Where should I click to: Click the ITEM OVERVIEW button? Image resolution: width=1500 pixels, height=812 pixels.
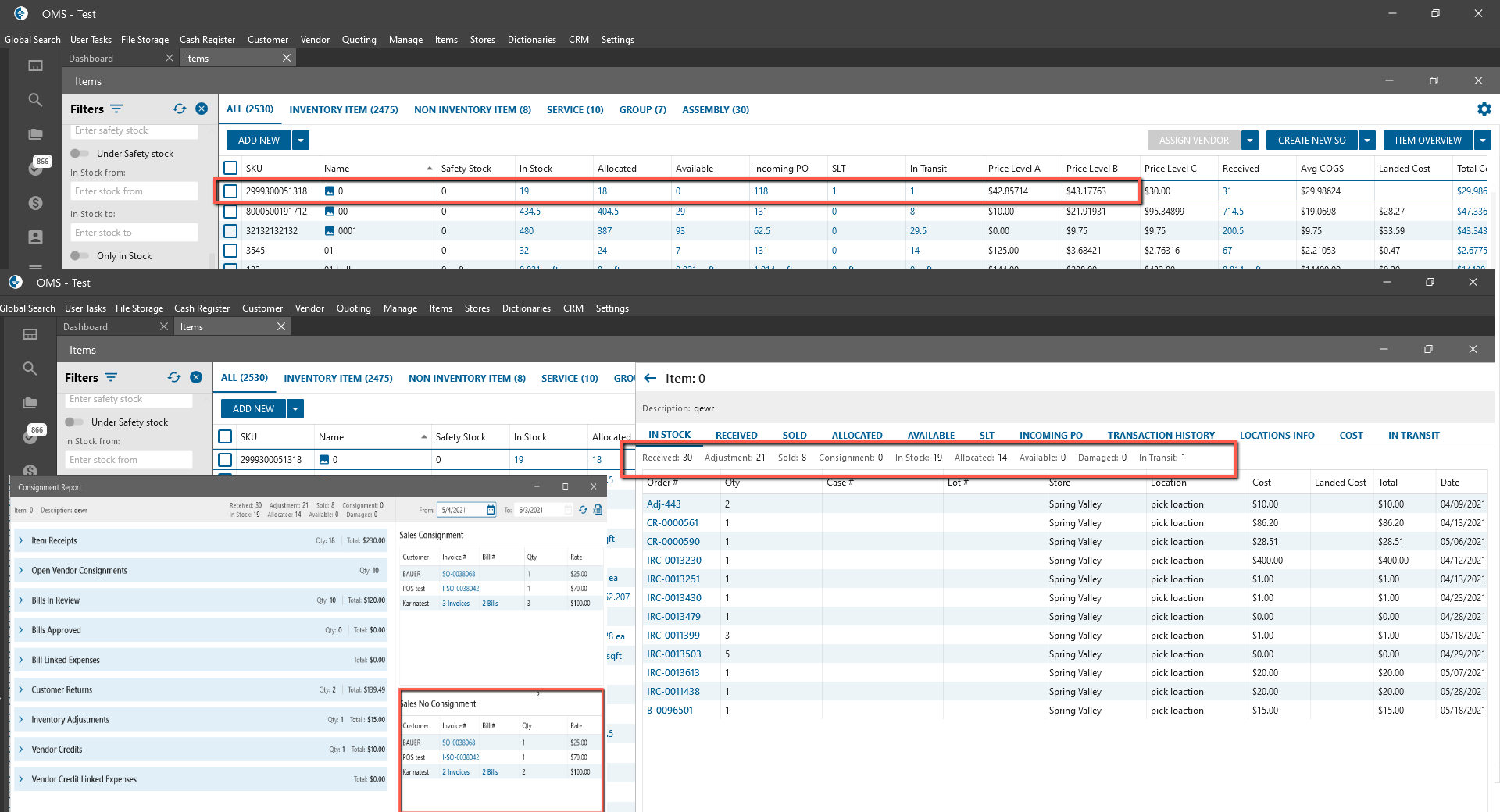click(1428, 141)
